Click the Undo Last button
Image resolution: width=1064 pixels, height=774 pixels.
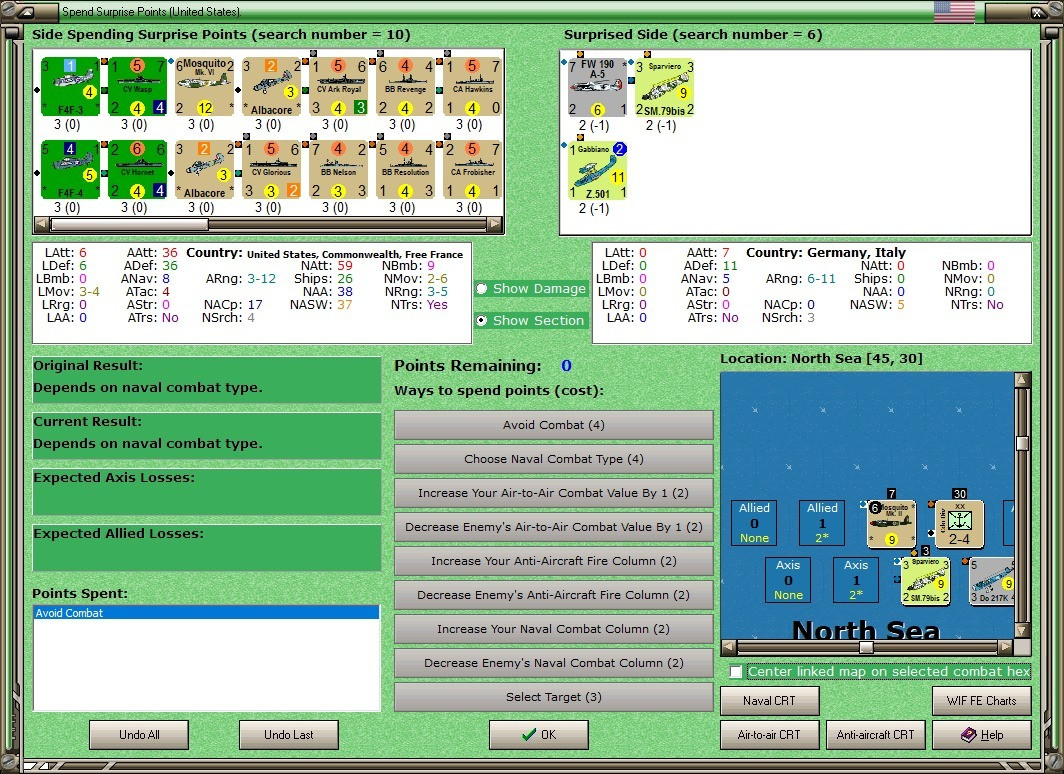click(x=288, y=735)
